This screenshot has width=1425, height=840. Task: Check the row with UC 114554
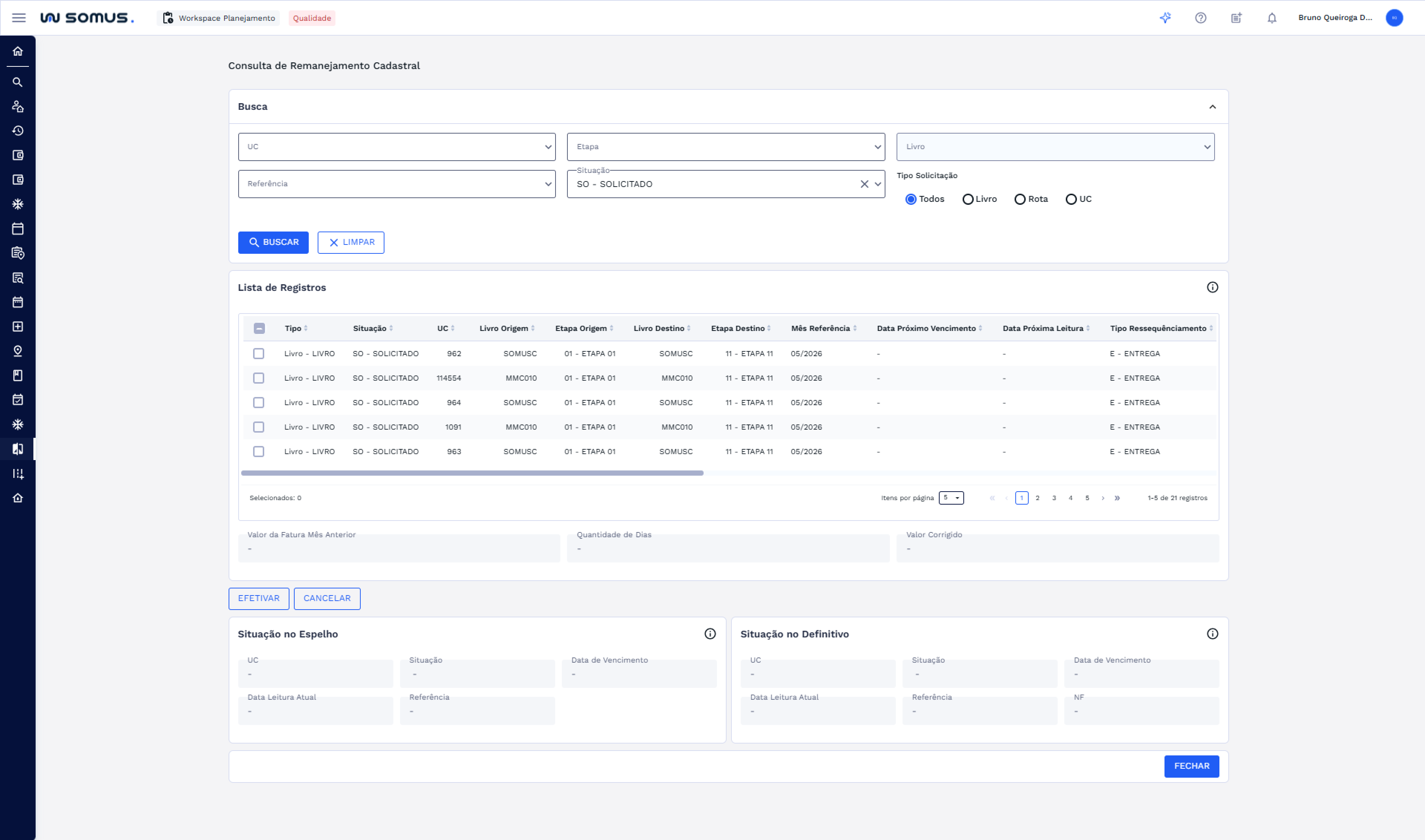259,378
